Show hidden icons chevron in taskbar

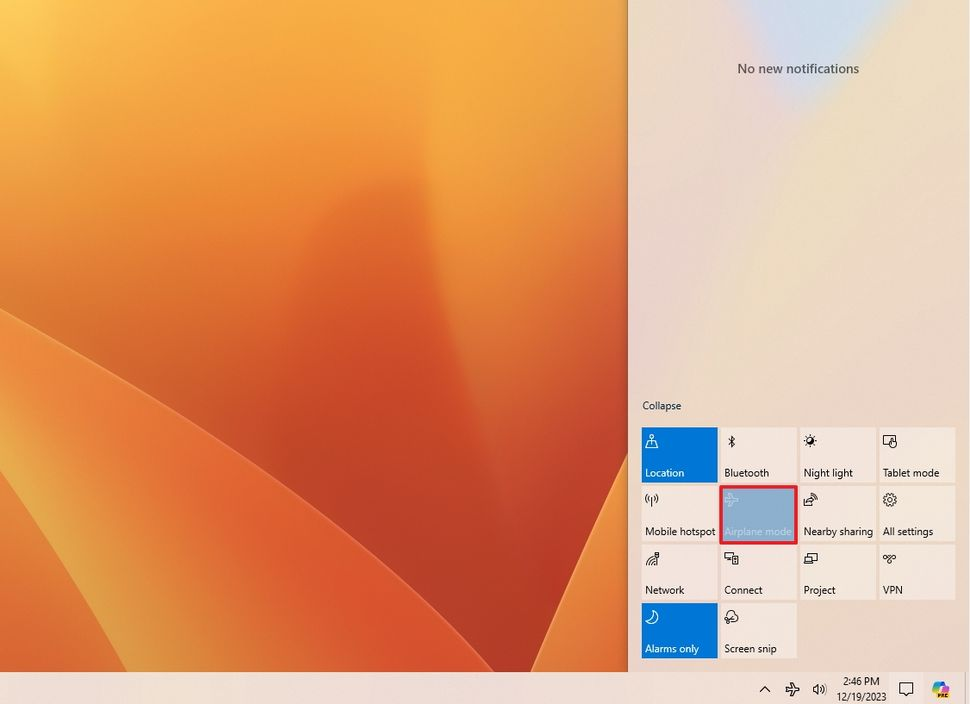point(765,689)
